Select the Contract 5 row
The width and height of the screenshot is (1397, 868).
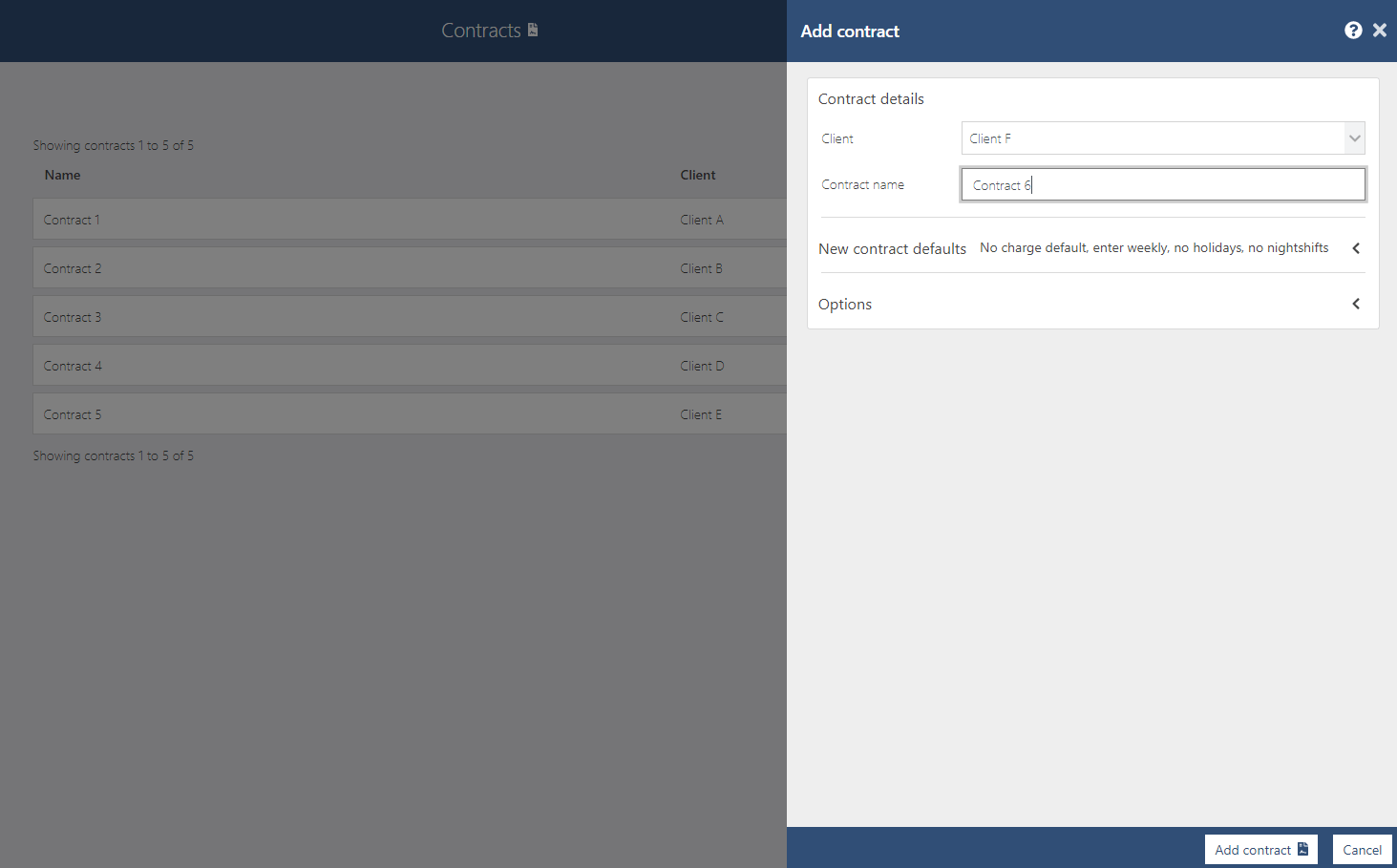pyautogui.click(x=410, y=414)
